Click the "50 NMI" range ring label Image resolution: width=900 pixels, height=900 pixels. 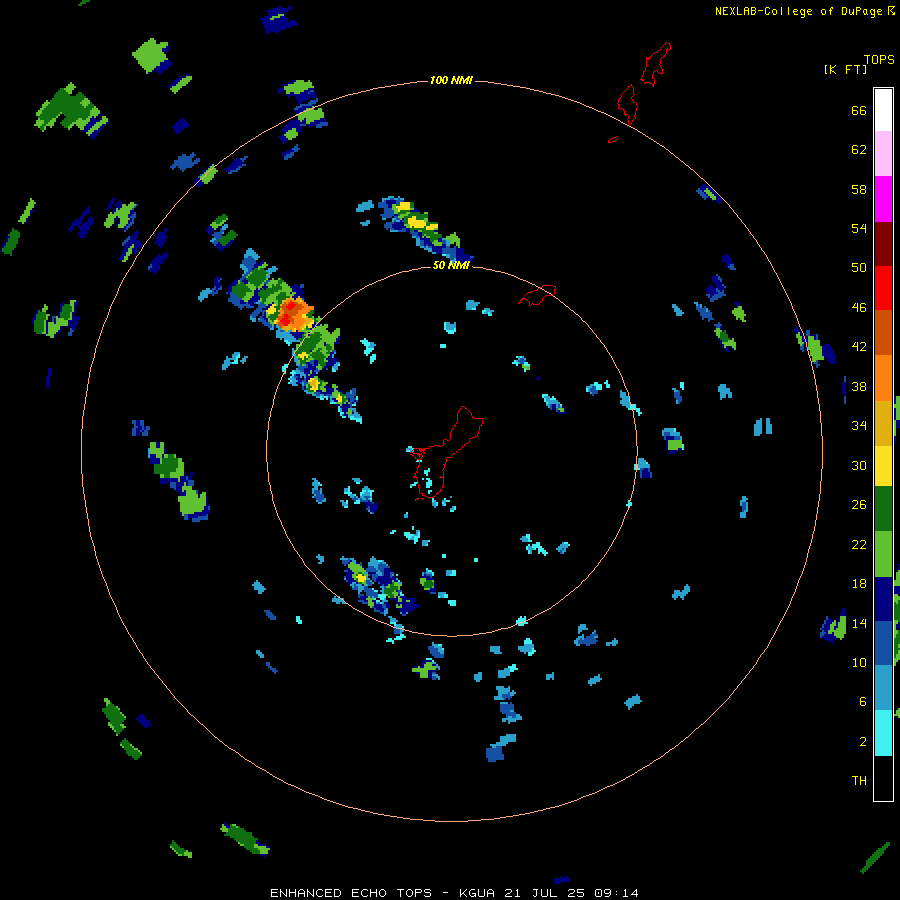pyautogui.click(x=451, y=265)
